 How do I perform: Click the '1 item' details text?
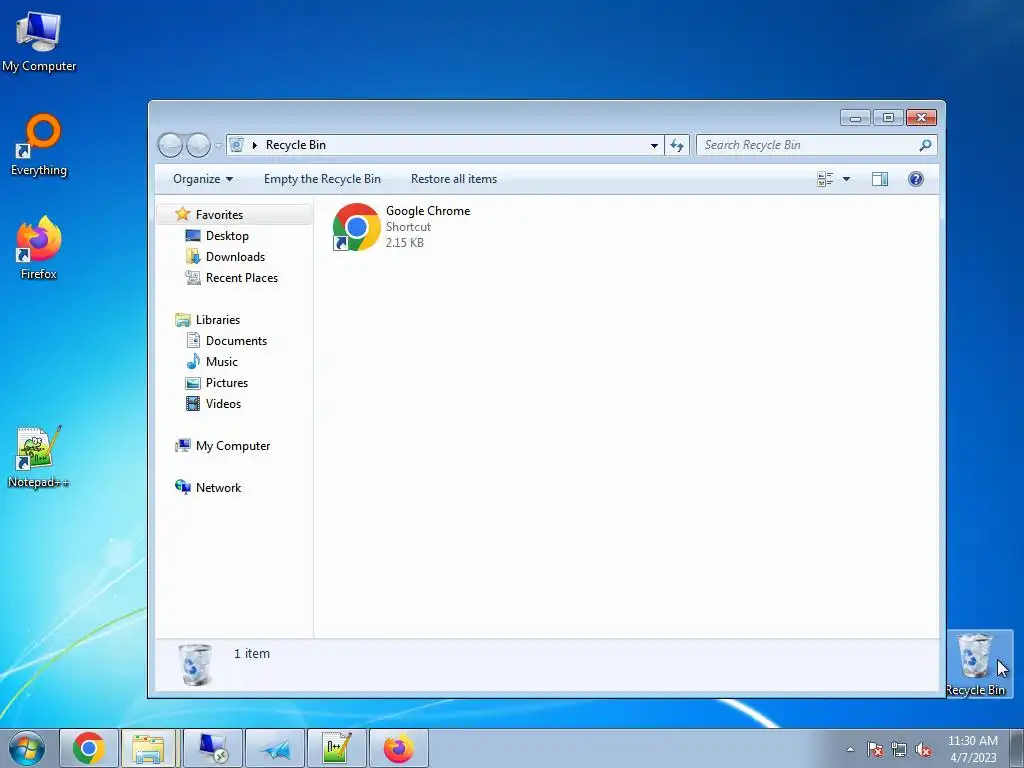click(252, 654)
